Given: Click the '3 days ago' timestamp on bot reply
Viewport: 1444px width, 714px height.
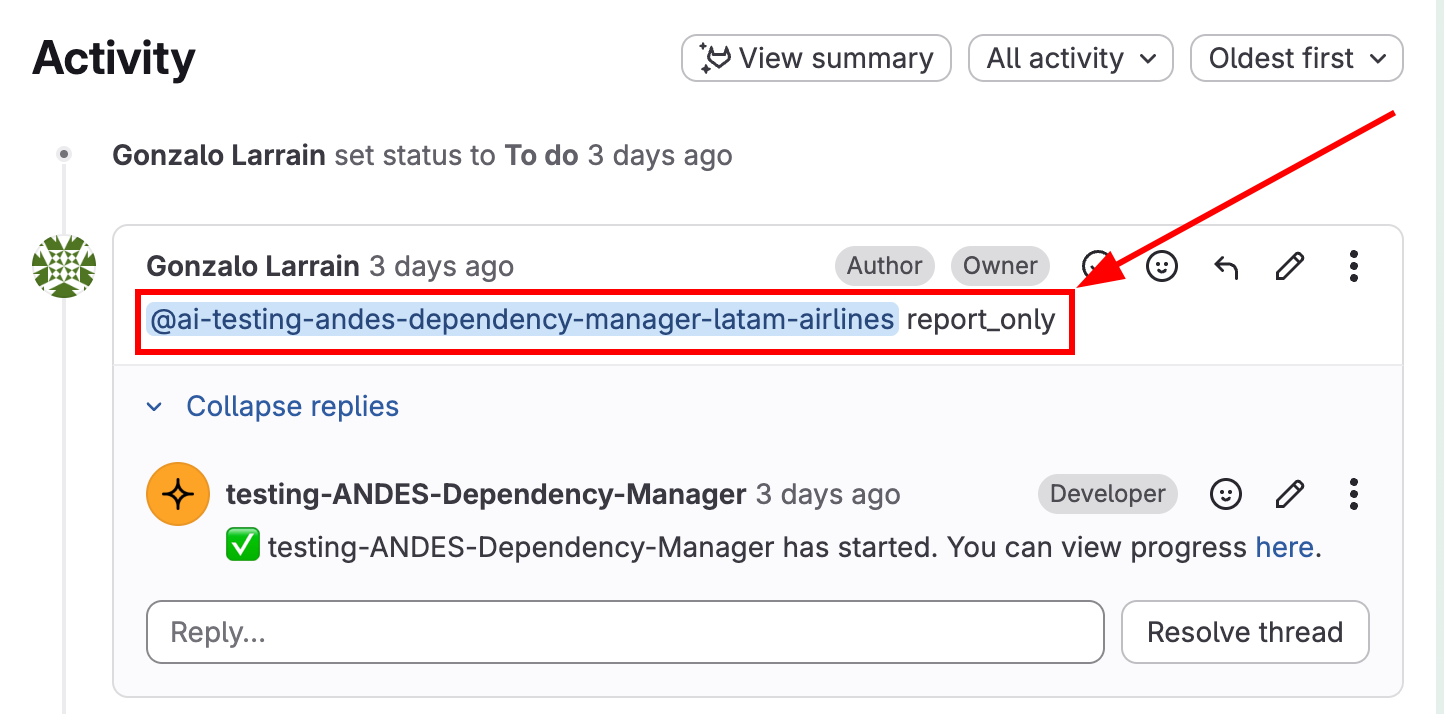Looking at the screenshot, I should pos(828,494).
